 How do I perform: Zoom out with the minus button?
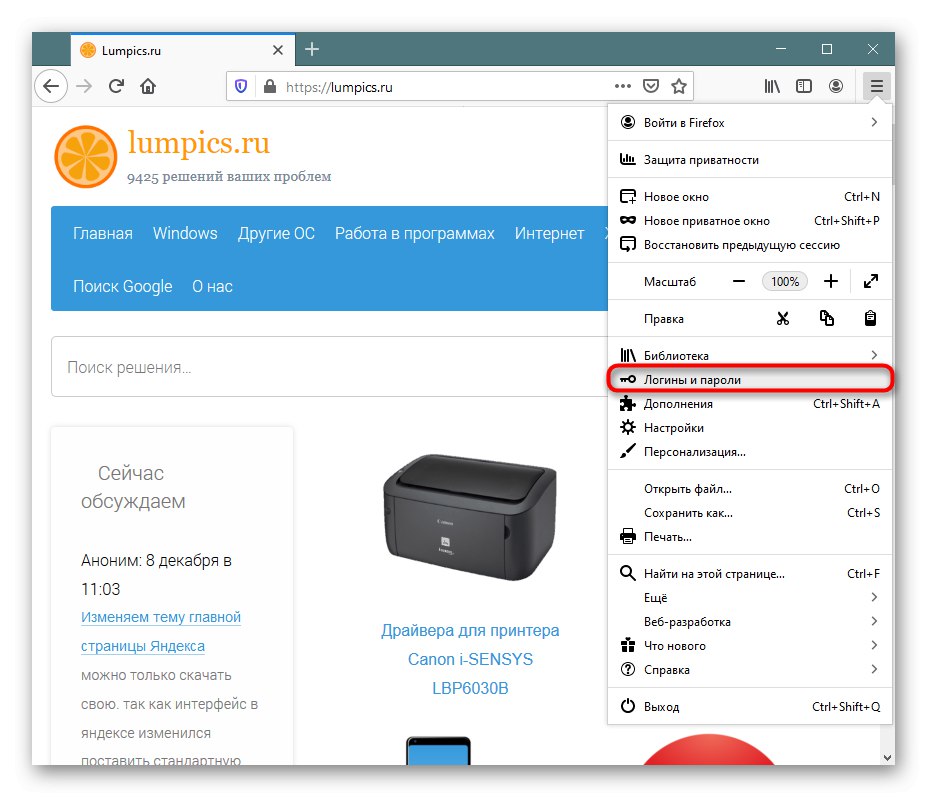pyautogui.click(x=739, y=281)
